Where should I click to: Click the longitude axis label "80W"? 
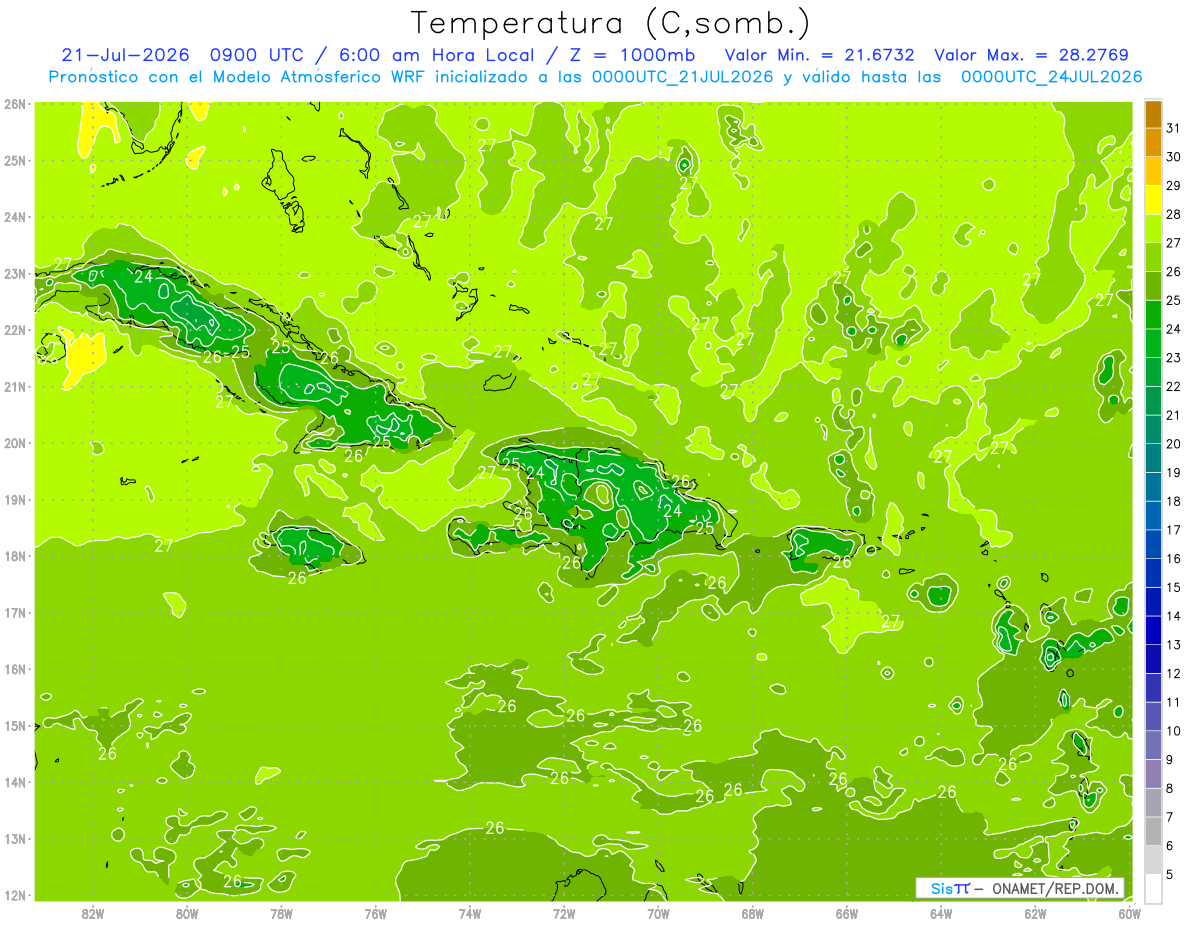pos(187,913)
